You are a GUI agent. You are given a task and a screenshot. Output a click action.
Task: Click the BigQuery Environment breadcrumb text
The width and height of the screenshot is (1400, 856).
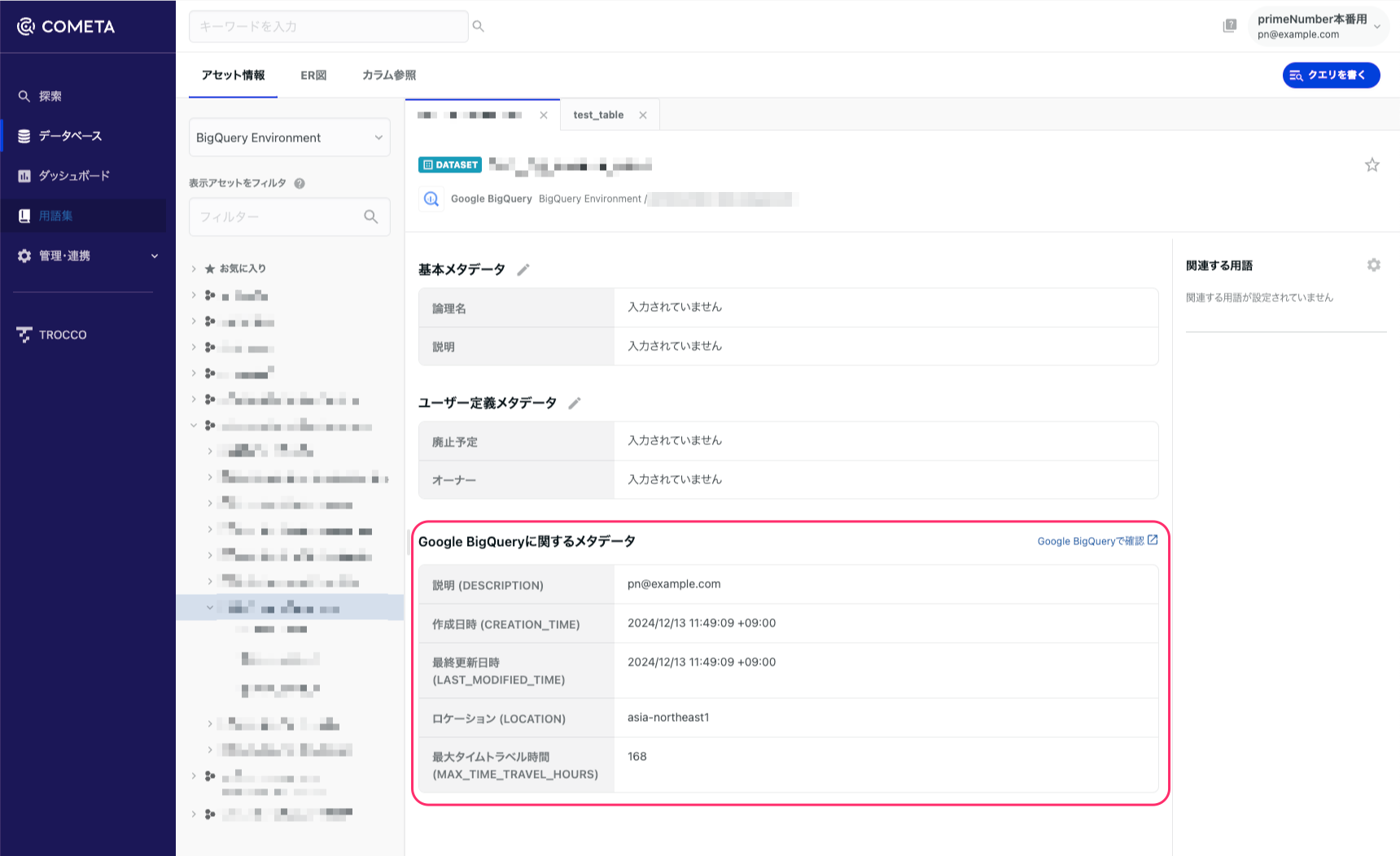tap(590, 199)
